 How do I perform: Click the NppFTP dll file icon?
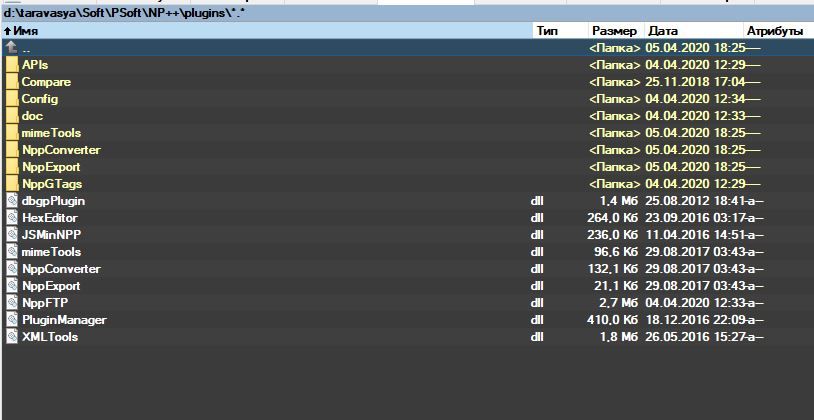coord(12,303)
